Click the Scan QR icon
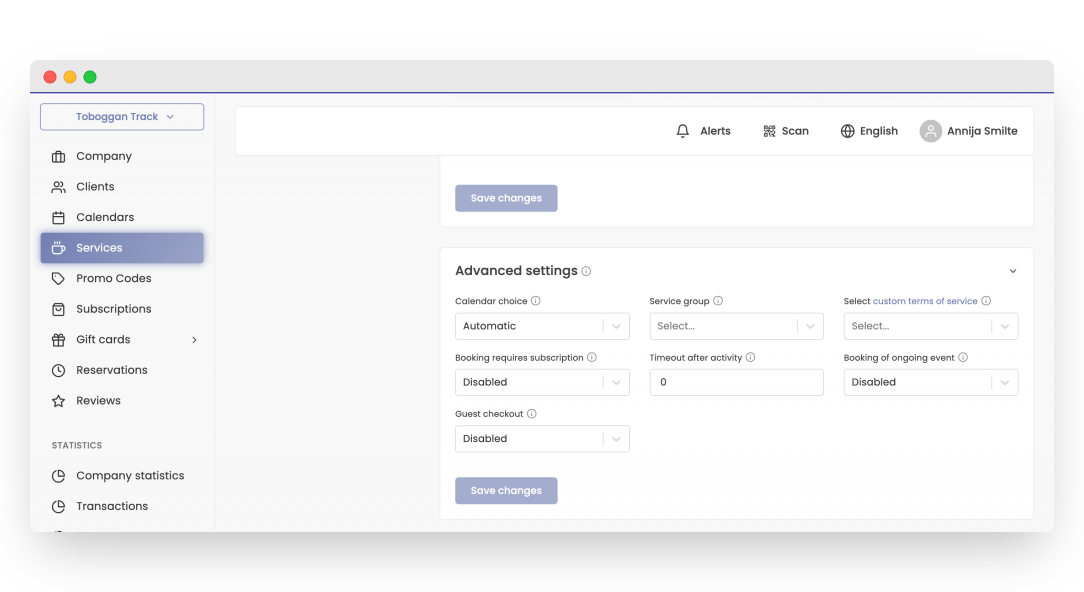The height and width of the screenshot is (592, 1084). point(769,130)
